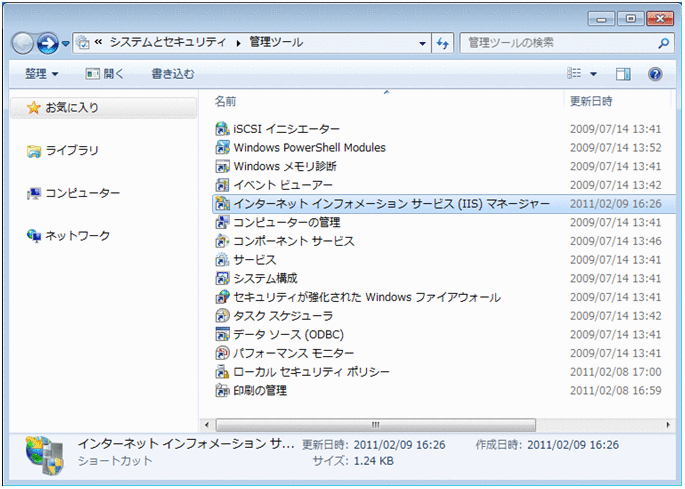Click the large IIS icon in details pane
The image size is (685, 489).
(x=45, y=455)
